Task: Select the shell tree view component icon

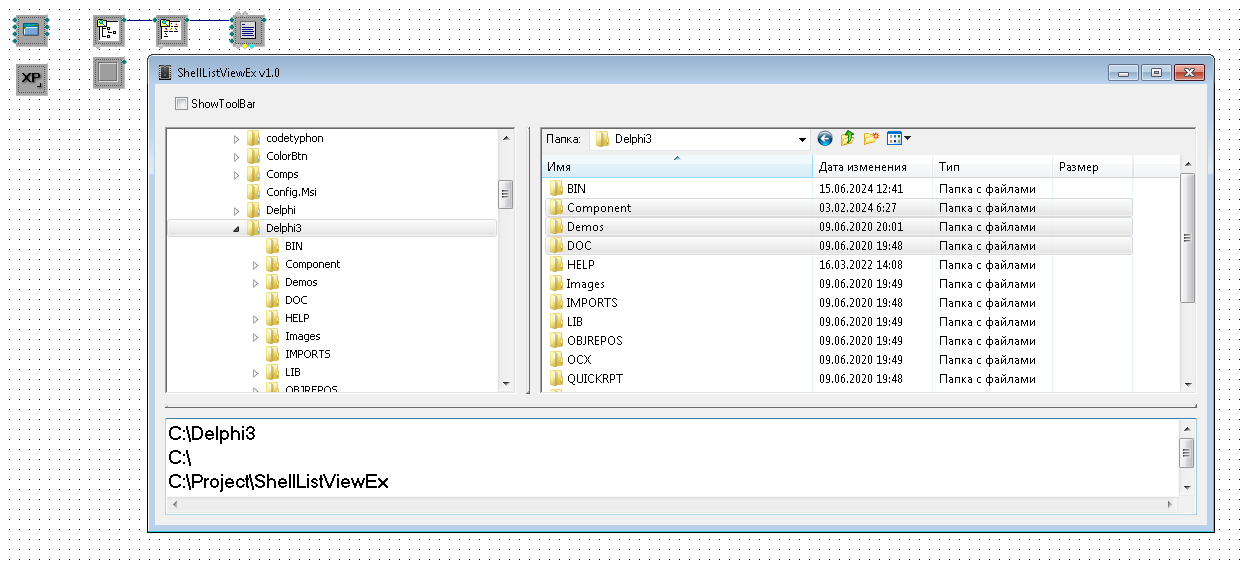Action: point(108,31)
